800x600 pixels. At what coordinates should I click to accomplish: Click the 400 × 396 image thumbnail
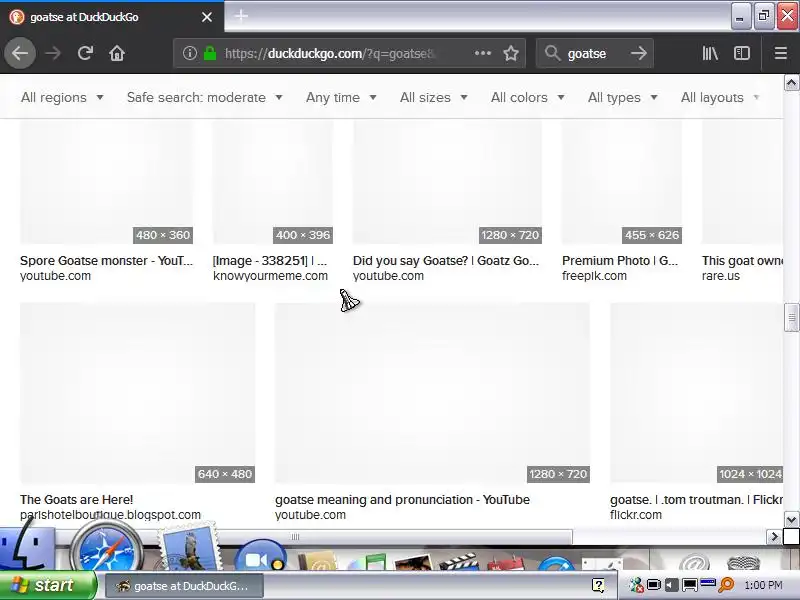[x=272, y=182]
